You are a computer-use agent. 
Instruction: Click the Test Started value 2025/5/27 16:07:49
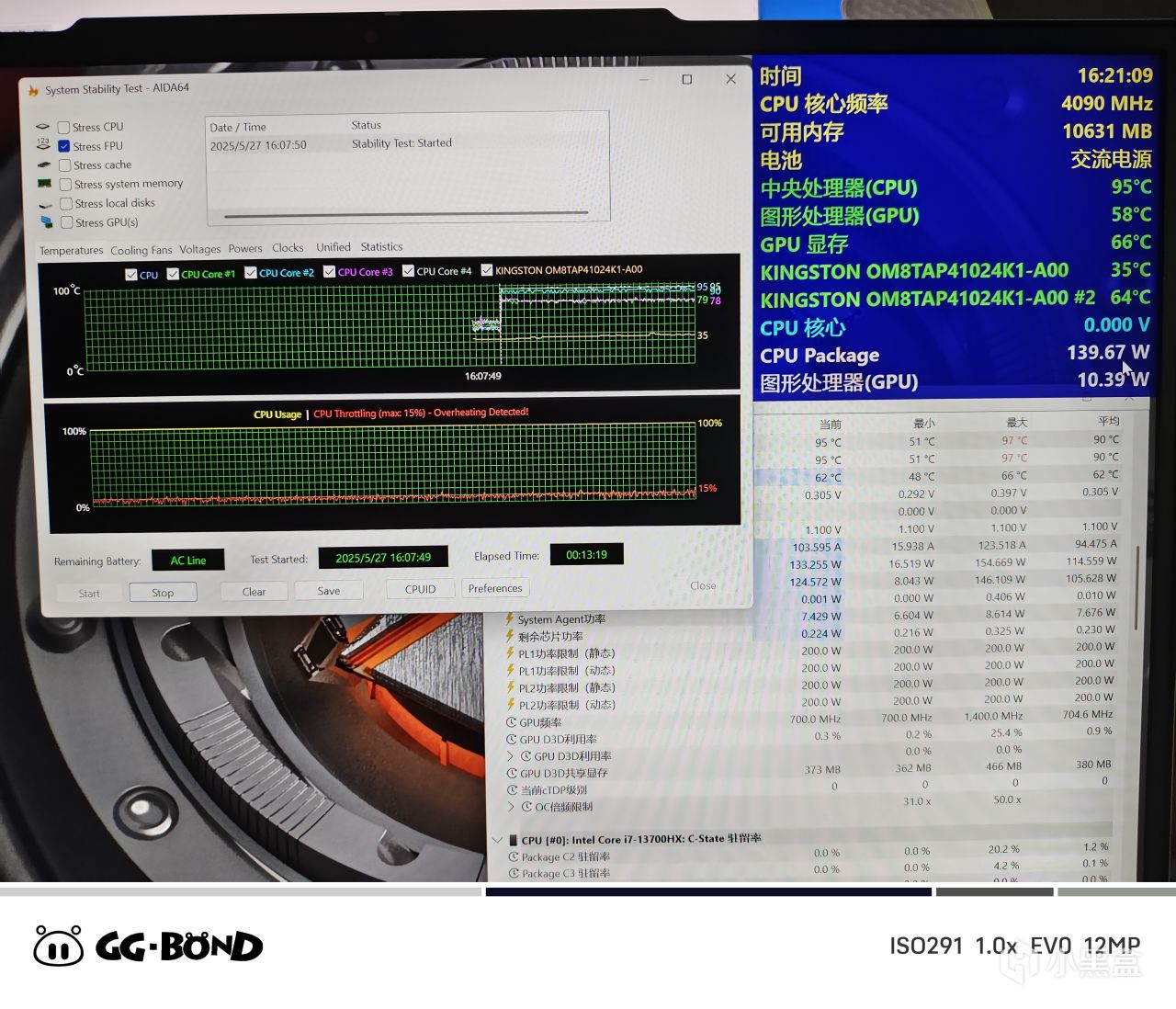383,558
